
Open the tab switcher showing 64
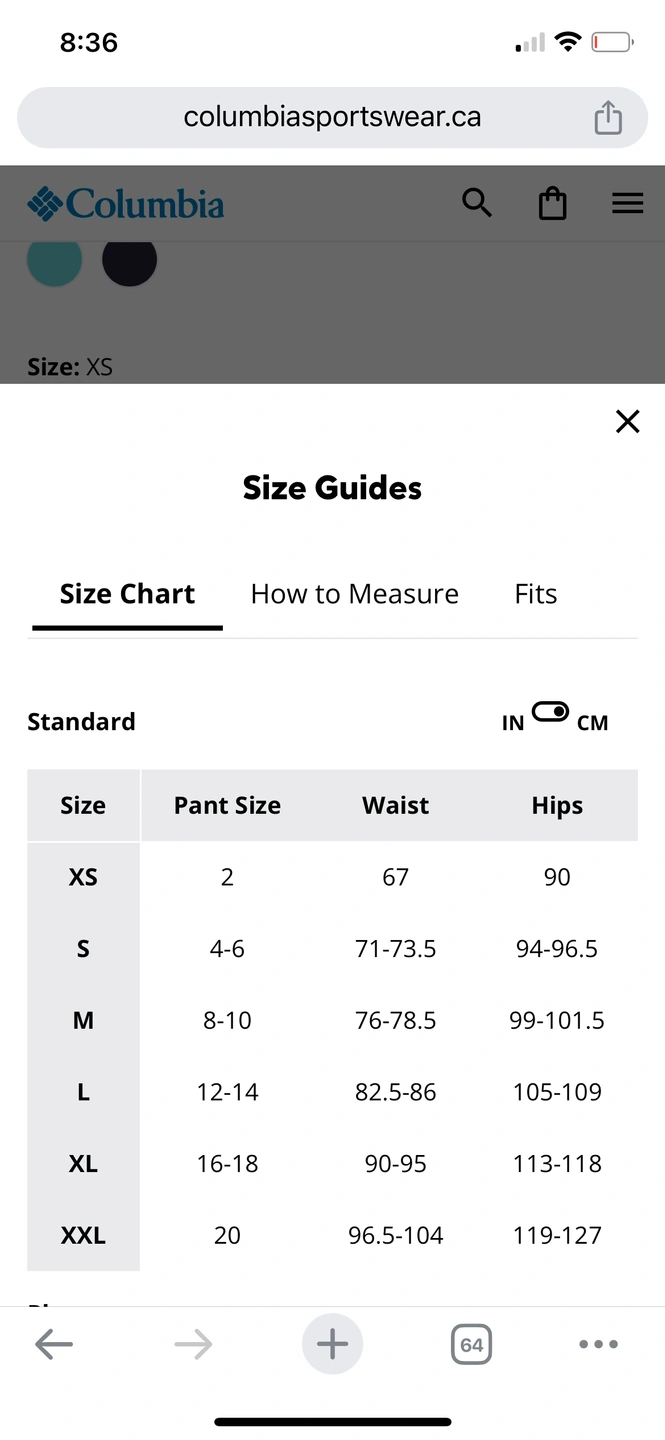[471, 1345]
